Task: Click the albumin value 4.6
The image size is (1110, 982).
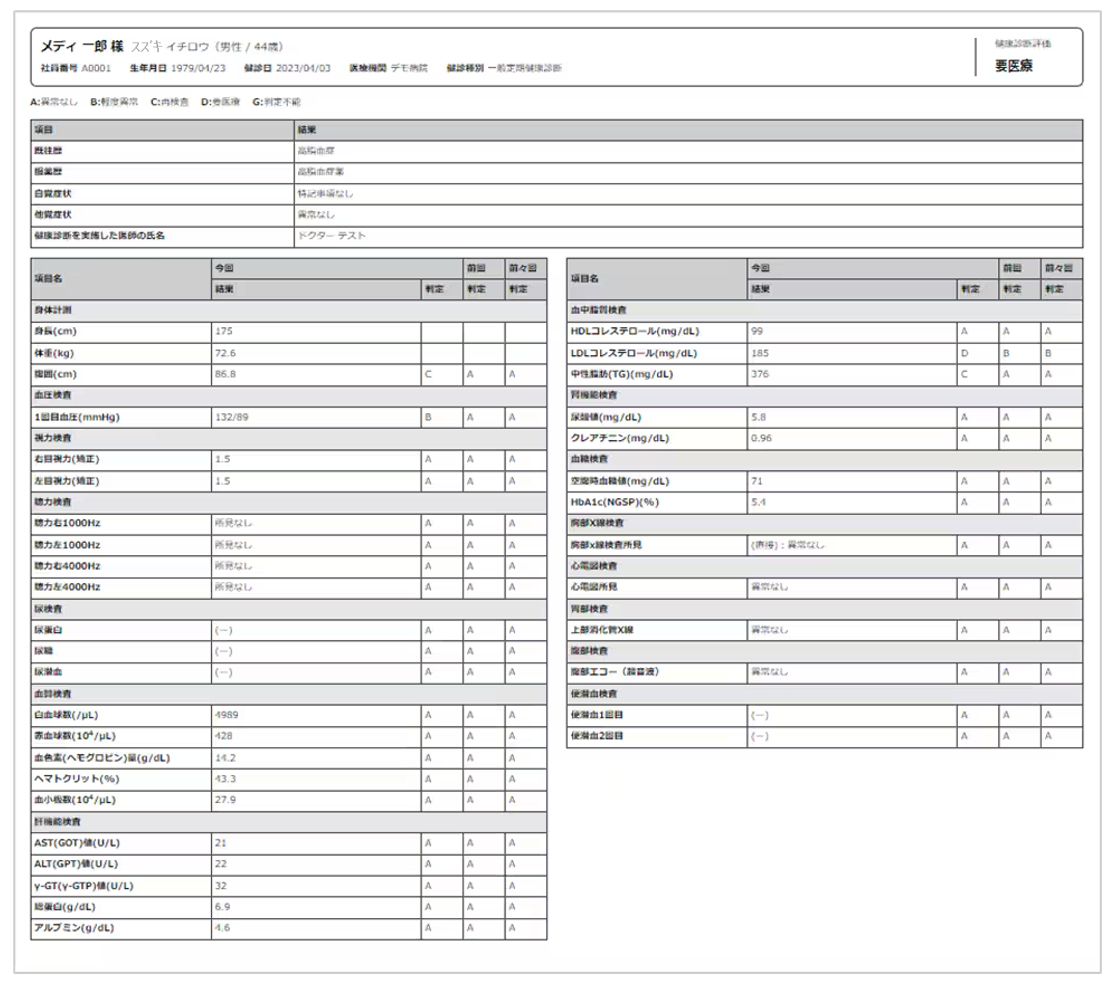Action: (x=222, y=928)
